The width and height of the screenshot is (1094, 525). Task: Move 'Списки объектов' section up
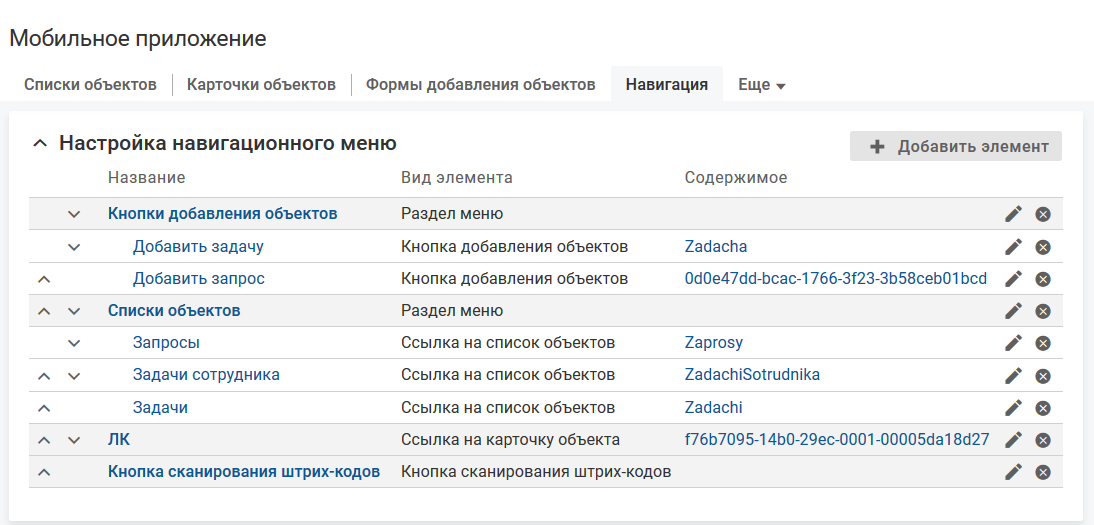click(43, 311)
